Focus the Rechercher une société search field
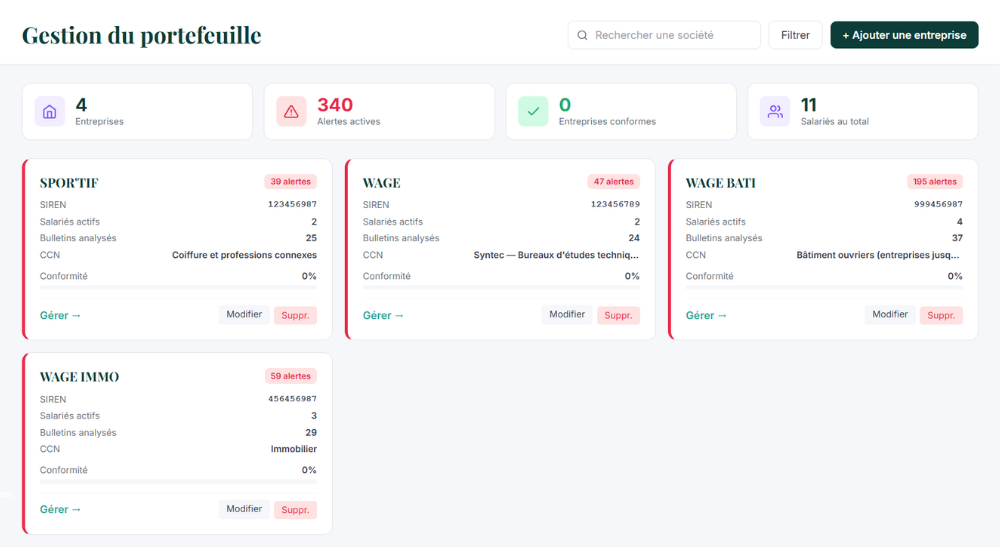The image size is (1000, 552). click(664, 35)
